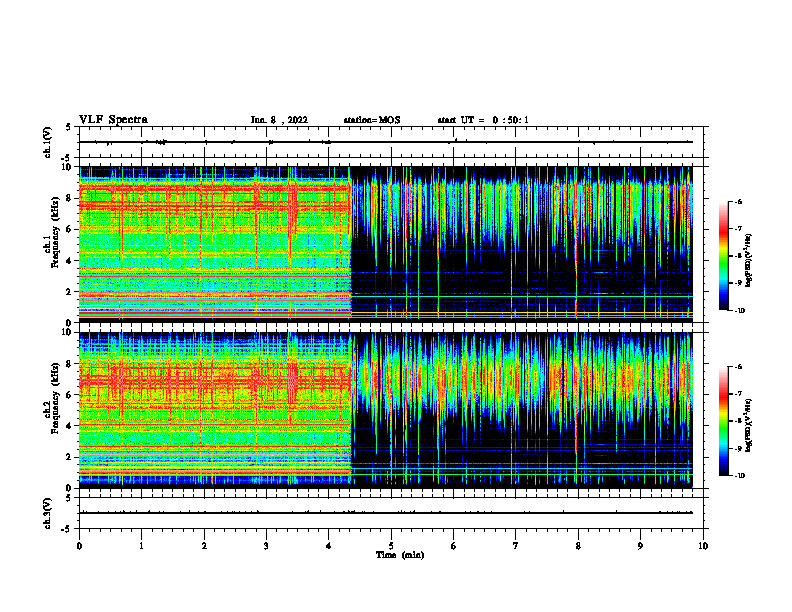Click time axis tick label "5"
The image size is (792, 612).
pos(391,546)
